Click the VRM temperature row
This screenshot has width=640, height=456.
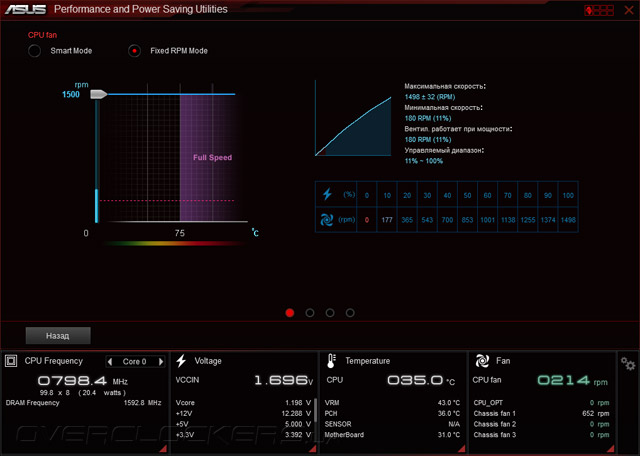392,403
